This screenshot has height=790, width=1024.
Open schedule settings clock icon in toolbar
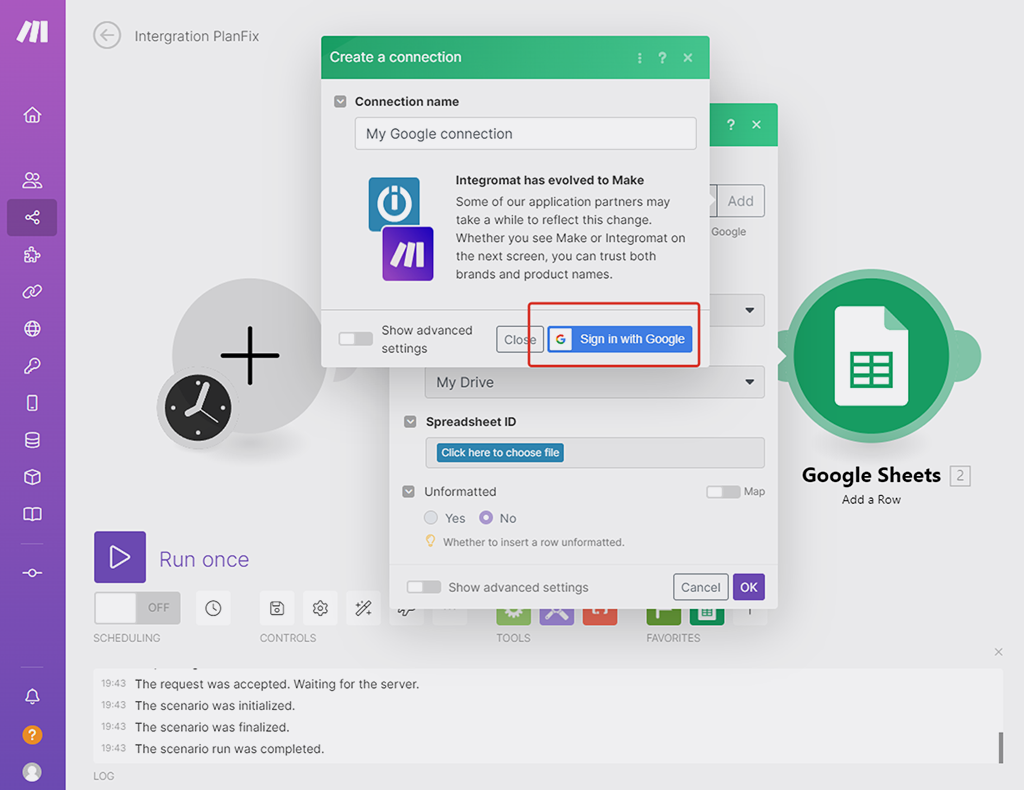213,608
